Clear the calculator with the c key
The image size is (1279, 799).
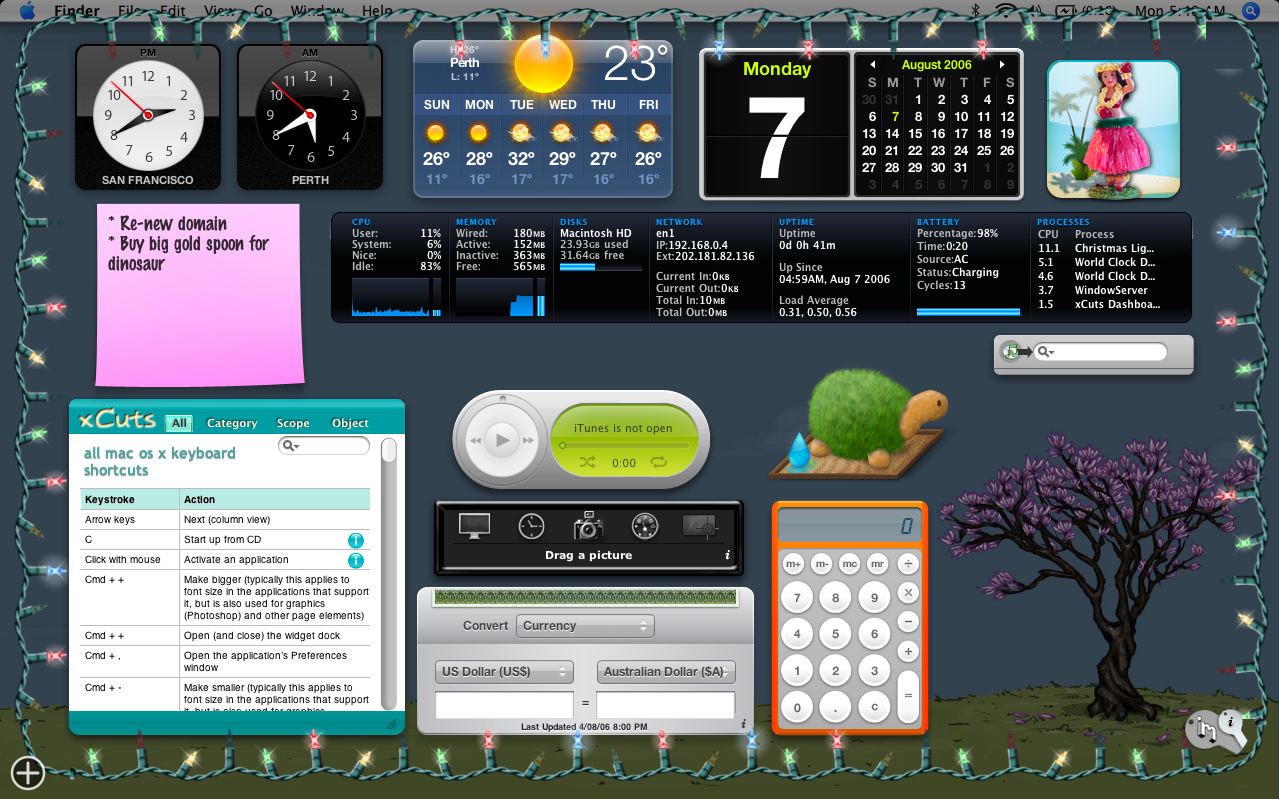[874, 707]
